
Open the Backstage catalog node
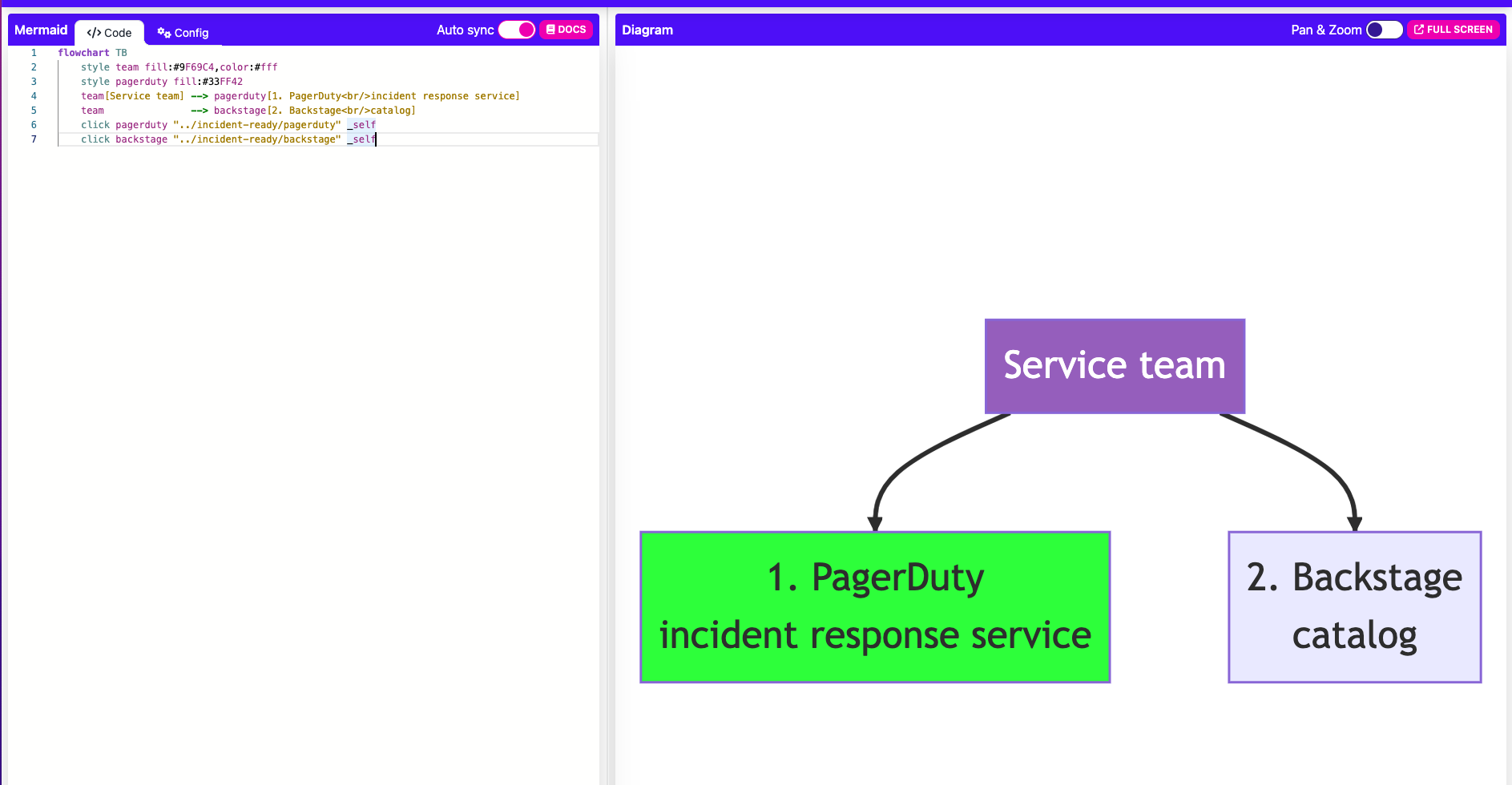pyautogui.click(x=1354, y=607)
